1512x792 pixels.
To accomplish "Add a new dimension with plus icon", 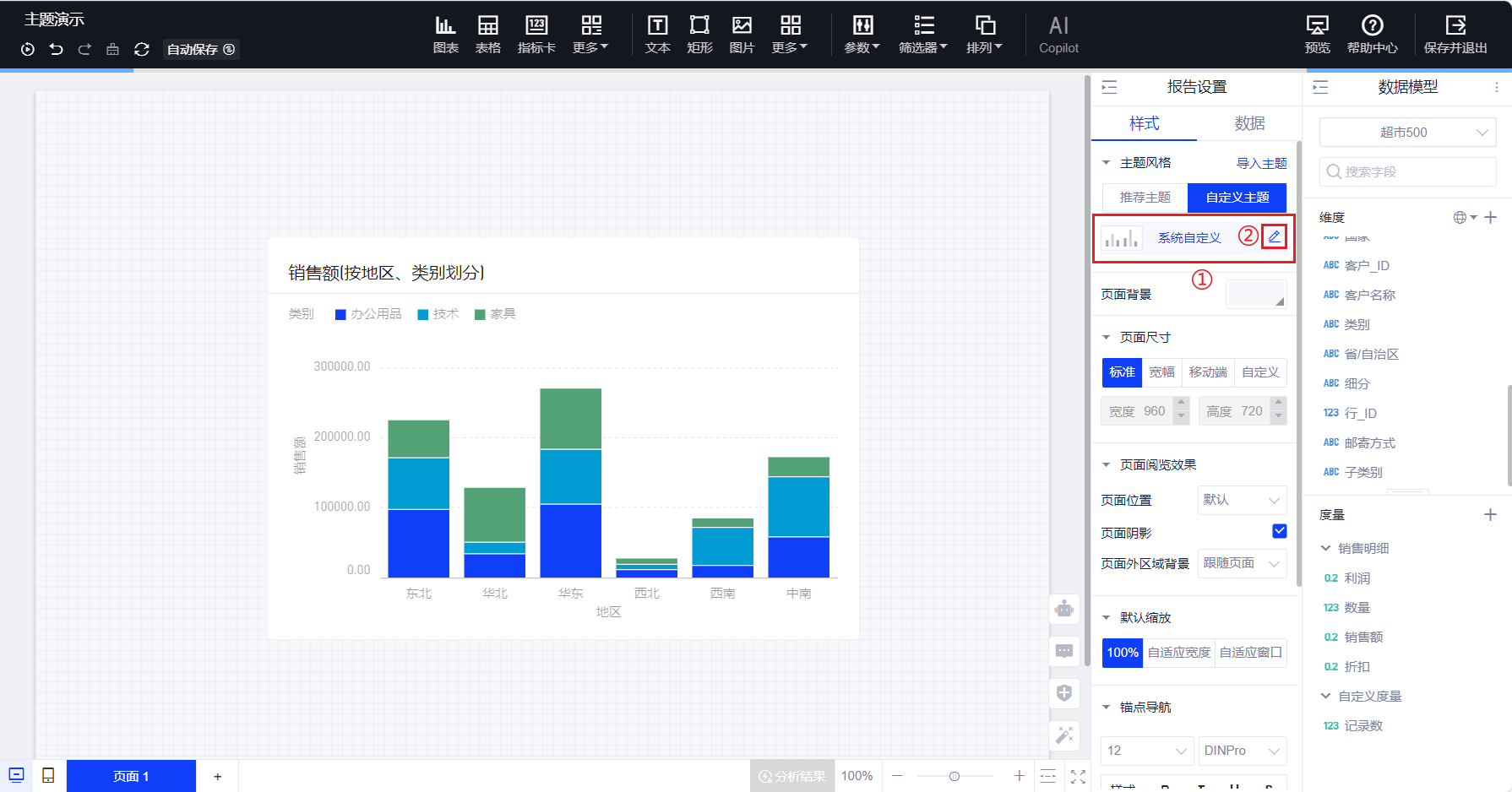I will pos(1491,218).
